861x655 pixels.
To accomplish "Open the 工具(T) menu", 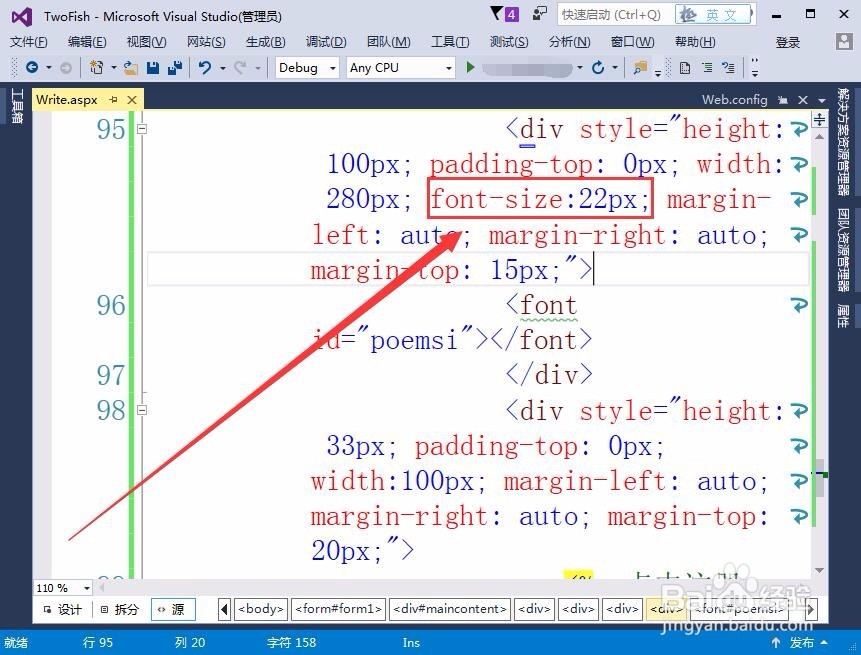I will point(450,42).
